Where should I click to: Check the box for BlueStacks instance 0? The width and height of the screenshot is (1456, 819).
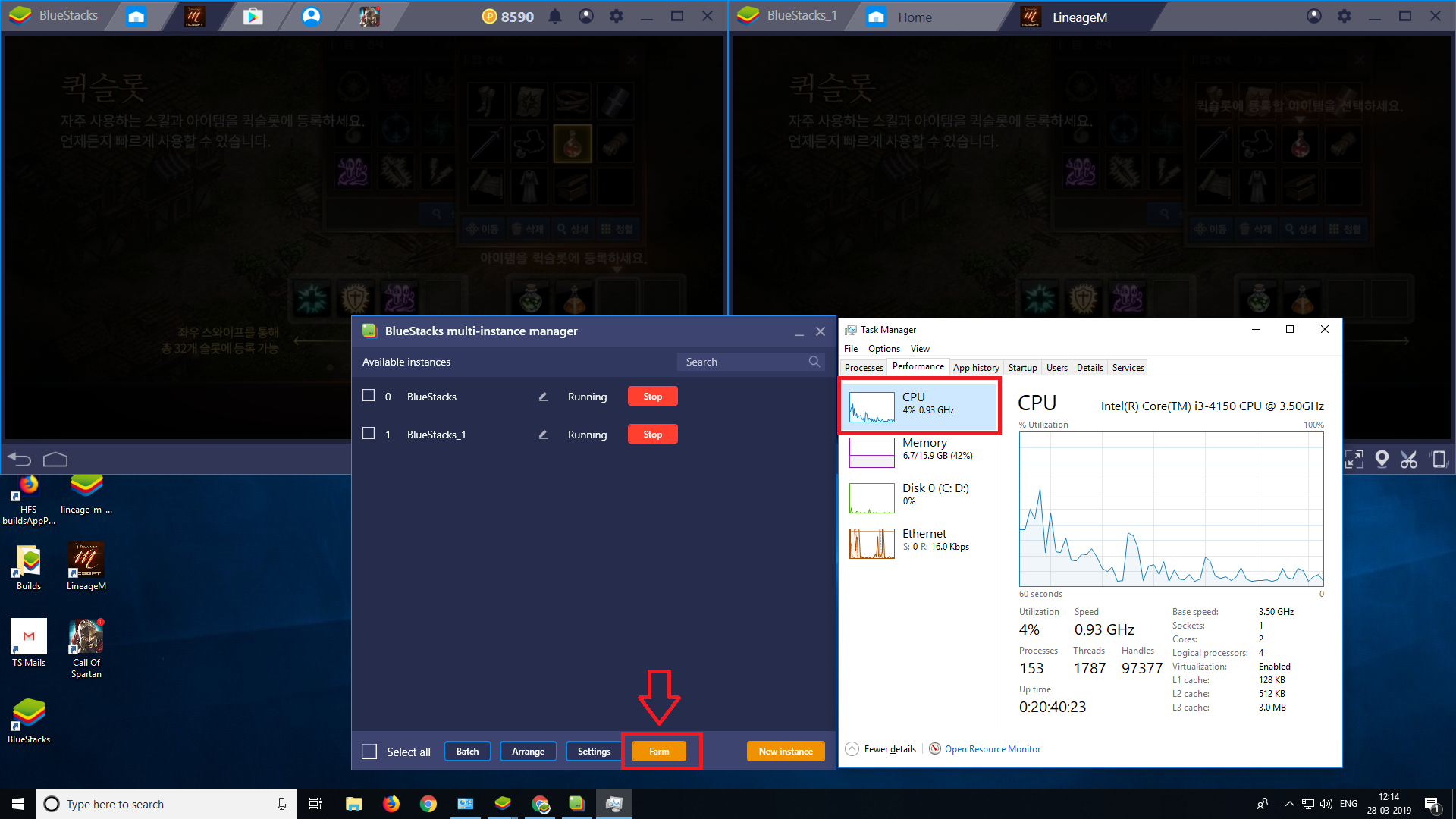tap(369, 395)
